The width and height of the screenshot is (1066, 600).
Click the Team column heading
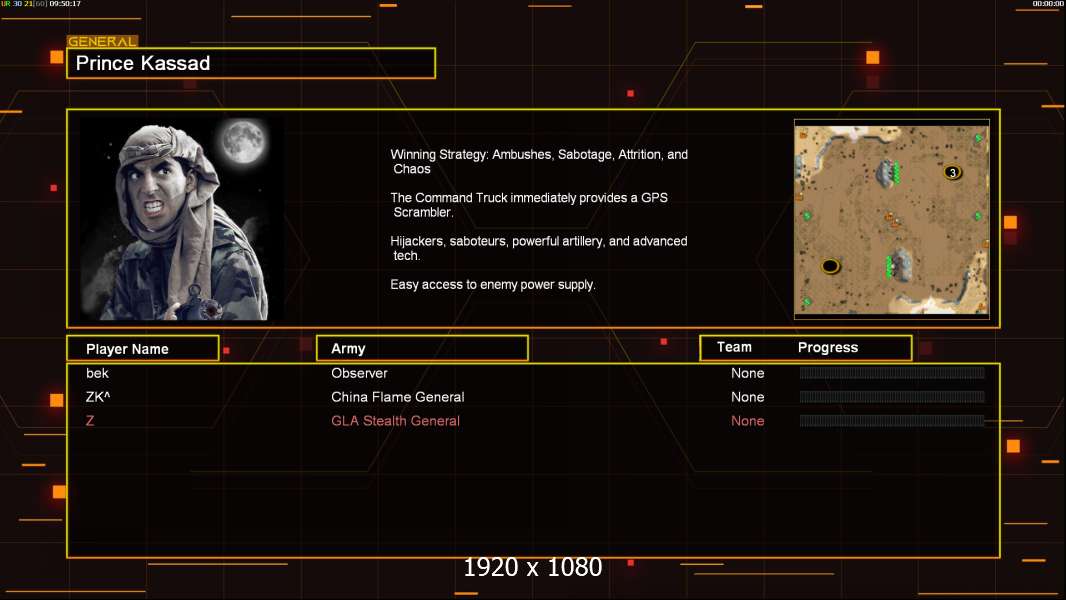click(734, 347)
